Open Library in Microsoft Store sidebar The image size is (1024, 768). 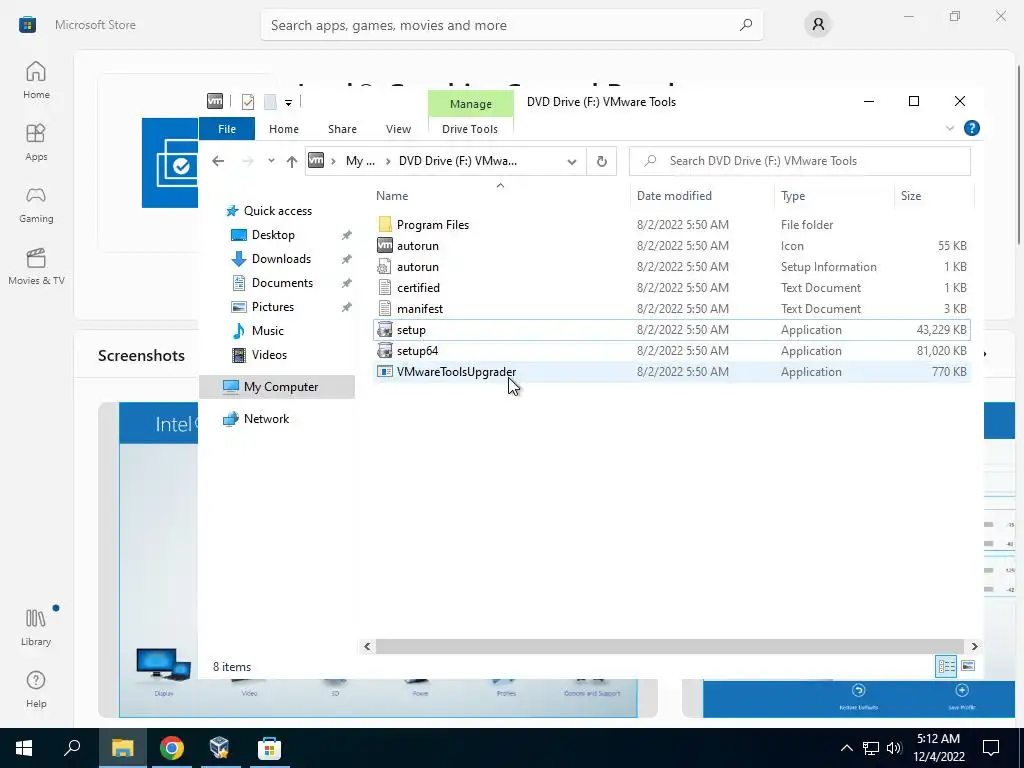click(x=36, y=626)
